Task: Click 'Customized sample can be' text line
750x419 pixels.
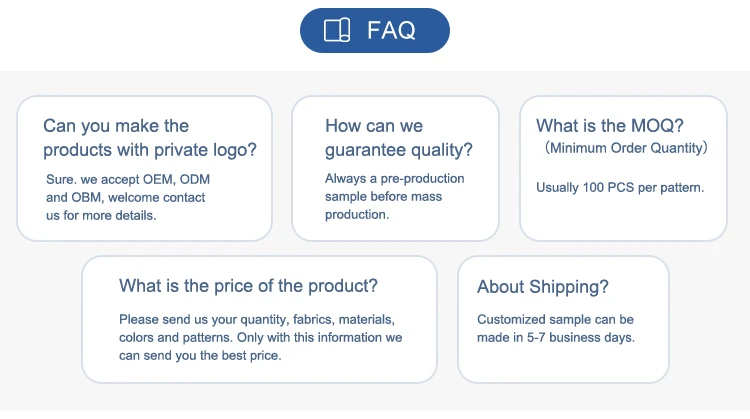Action: click(x=555, y=320)
